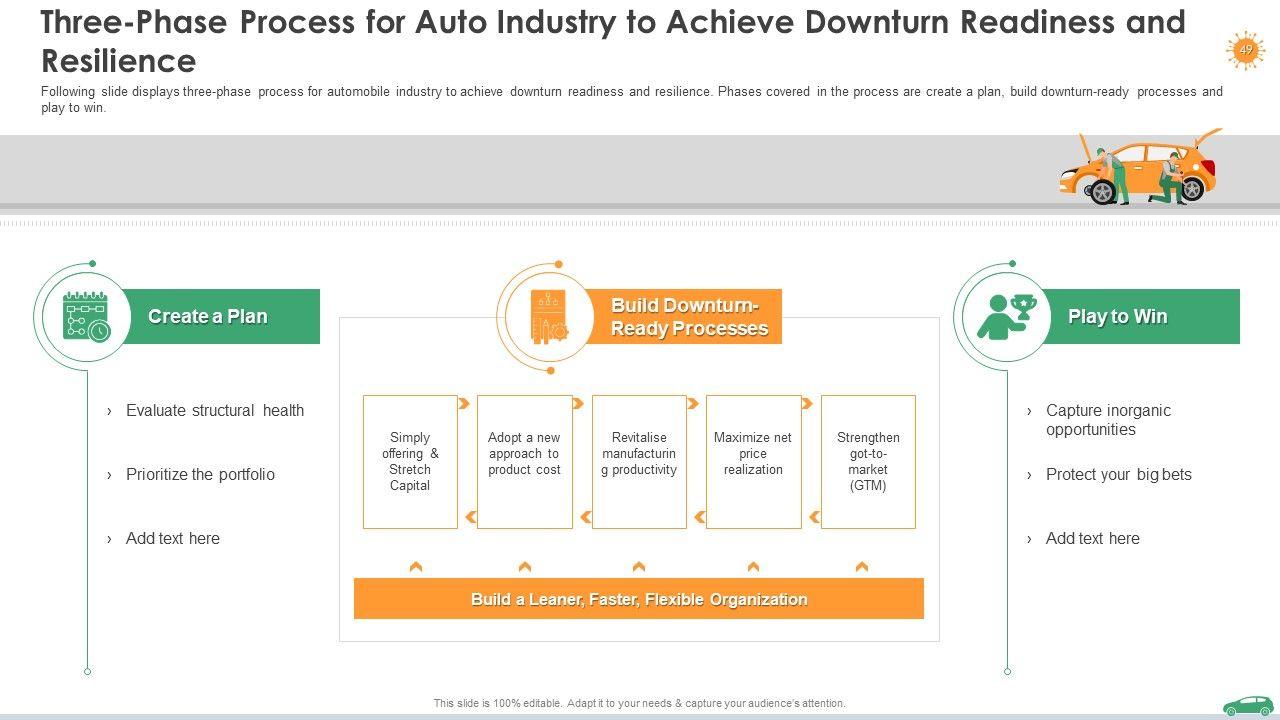1280x720 pixels.
Task: Click the Maximize net price realization box
Action: tap(753, 461)
